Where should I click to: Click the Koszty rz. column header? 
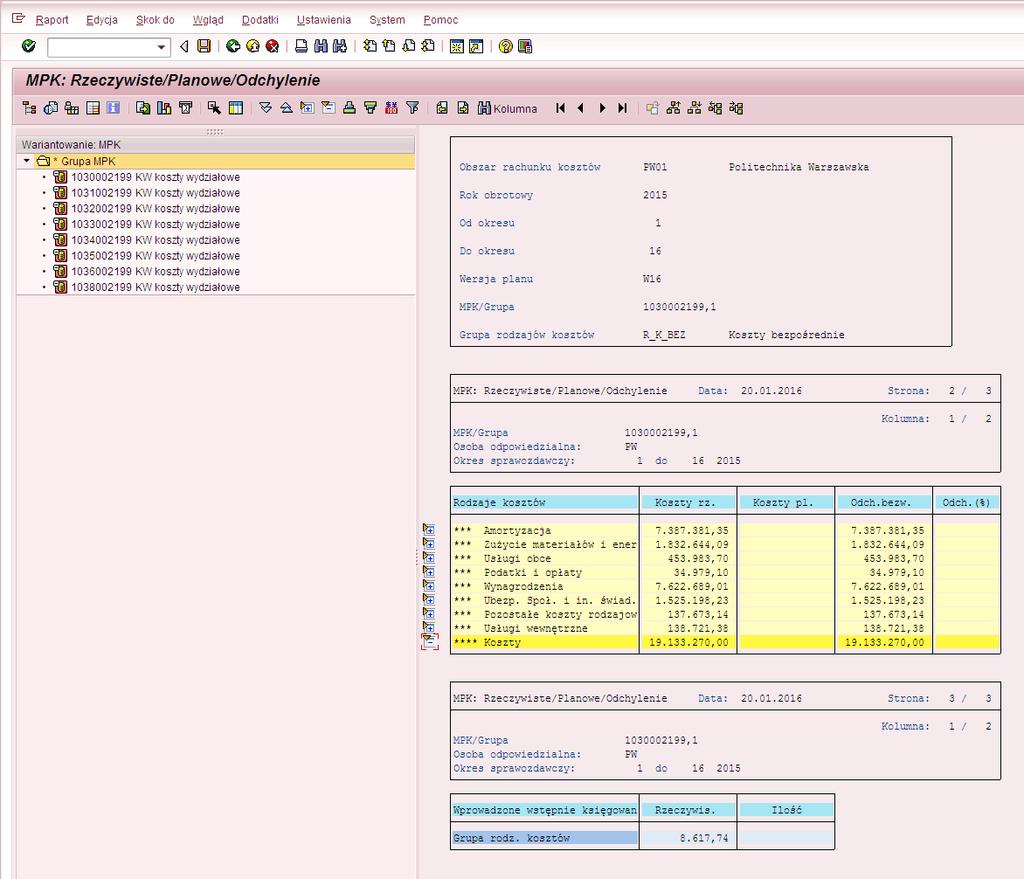pyautogui.click(x=688, y=502)
